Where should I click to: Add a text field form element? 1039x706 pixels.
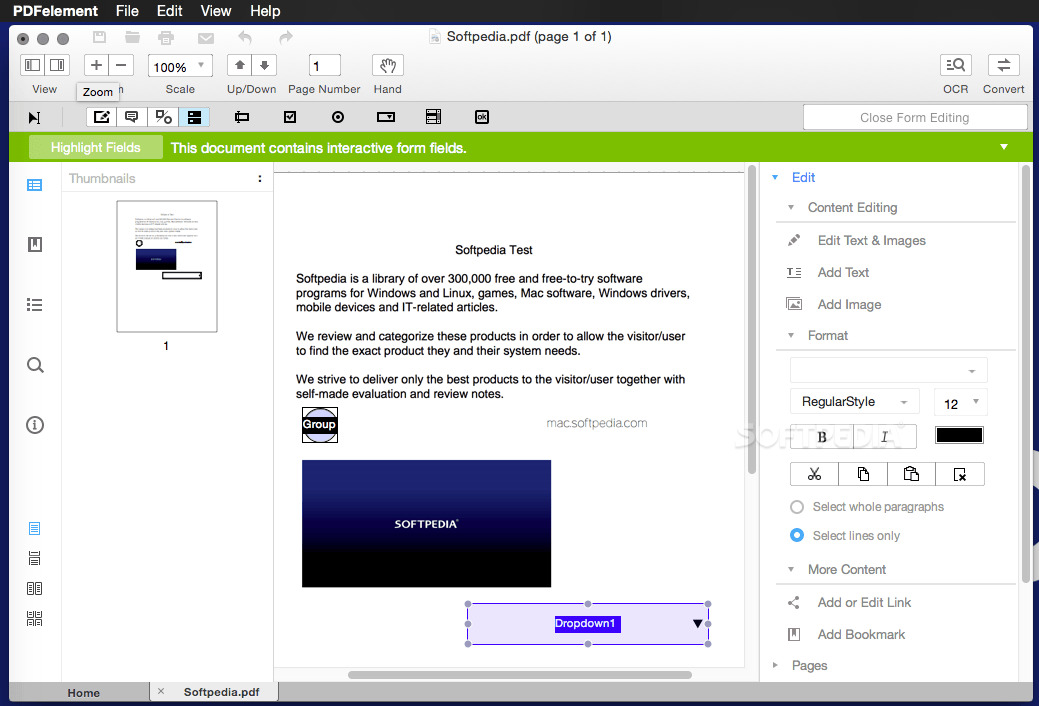(242, 117)
